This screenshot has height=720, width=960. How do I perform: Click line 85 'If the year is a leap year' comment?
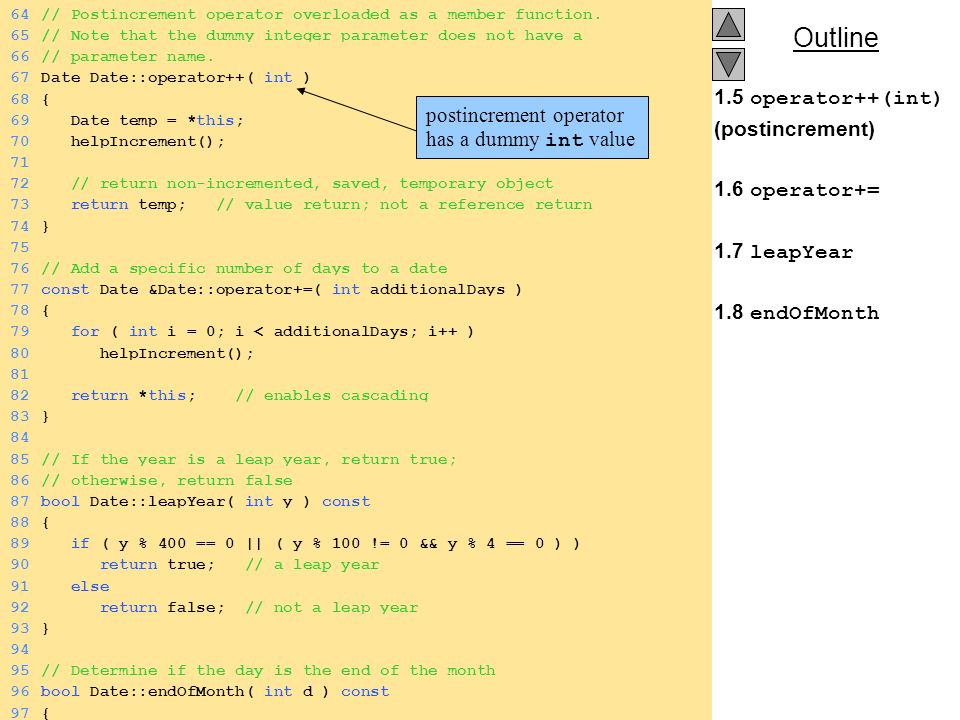click(249, 459)
